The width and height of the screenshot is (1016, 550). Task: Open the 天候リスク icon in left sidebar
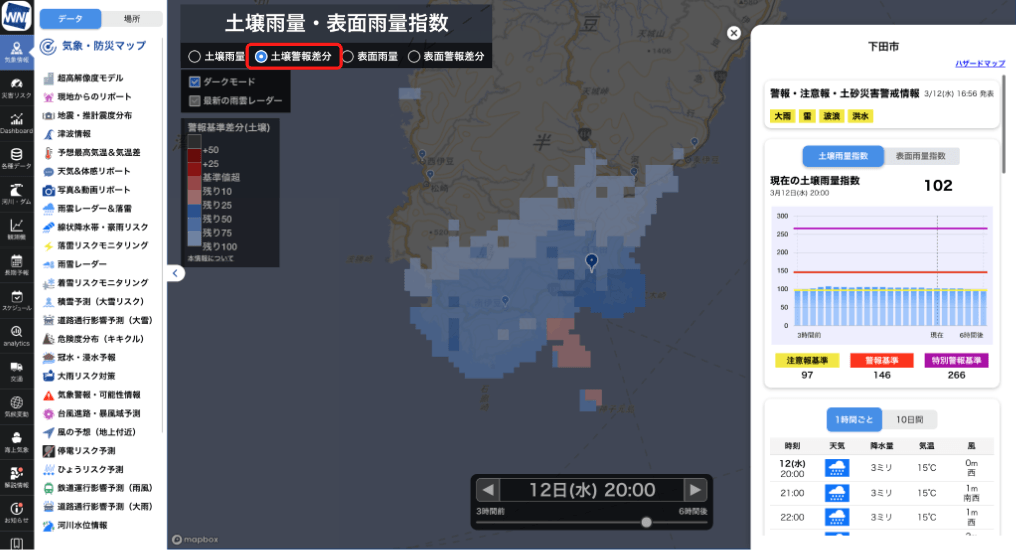click(x=16, y=87)
